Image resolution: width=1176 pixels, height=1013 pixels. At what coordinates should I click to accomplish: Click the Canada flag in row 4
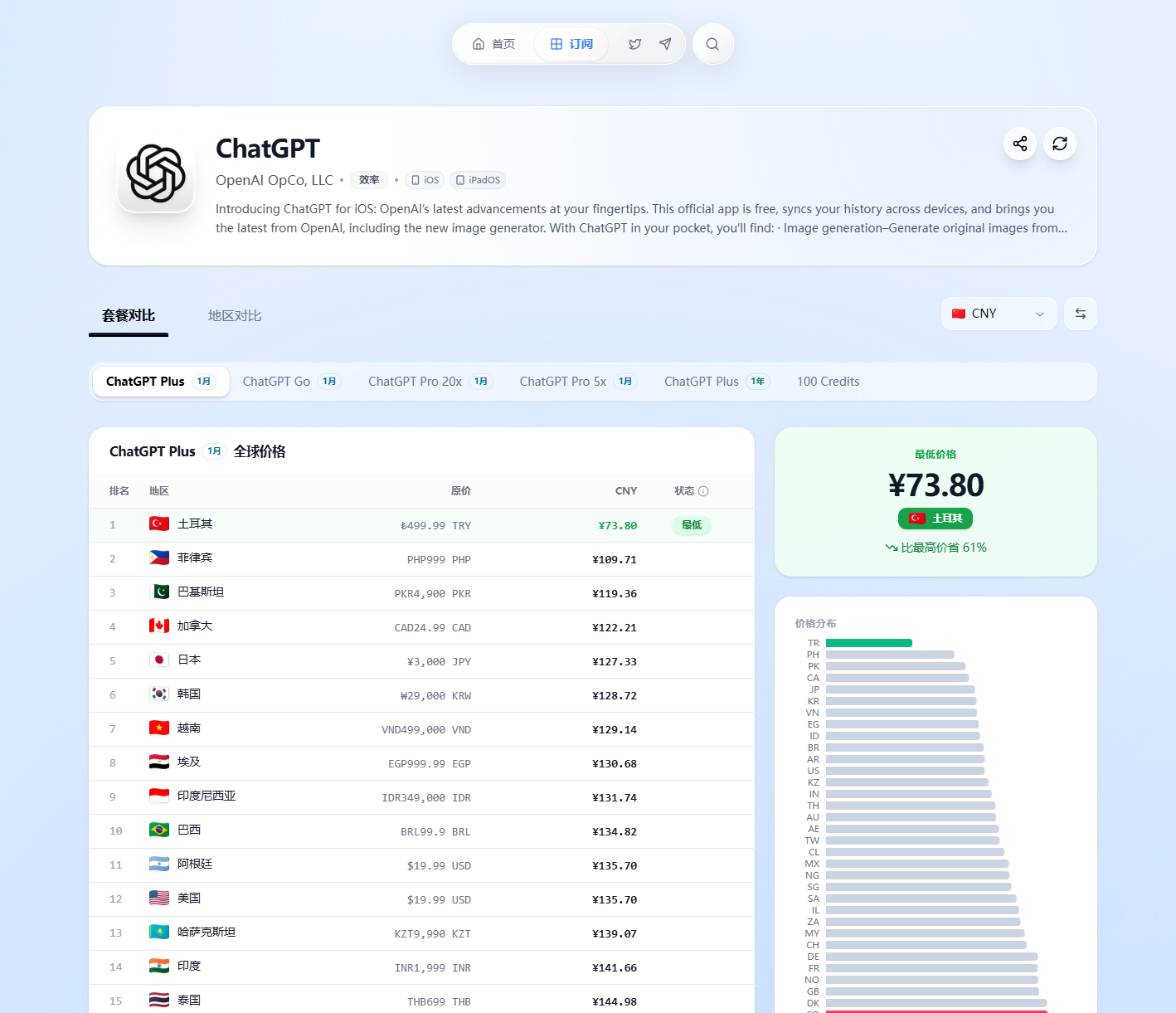click(x=159, y=626)
